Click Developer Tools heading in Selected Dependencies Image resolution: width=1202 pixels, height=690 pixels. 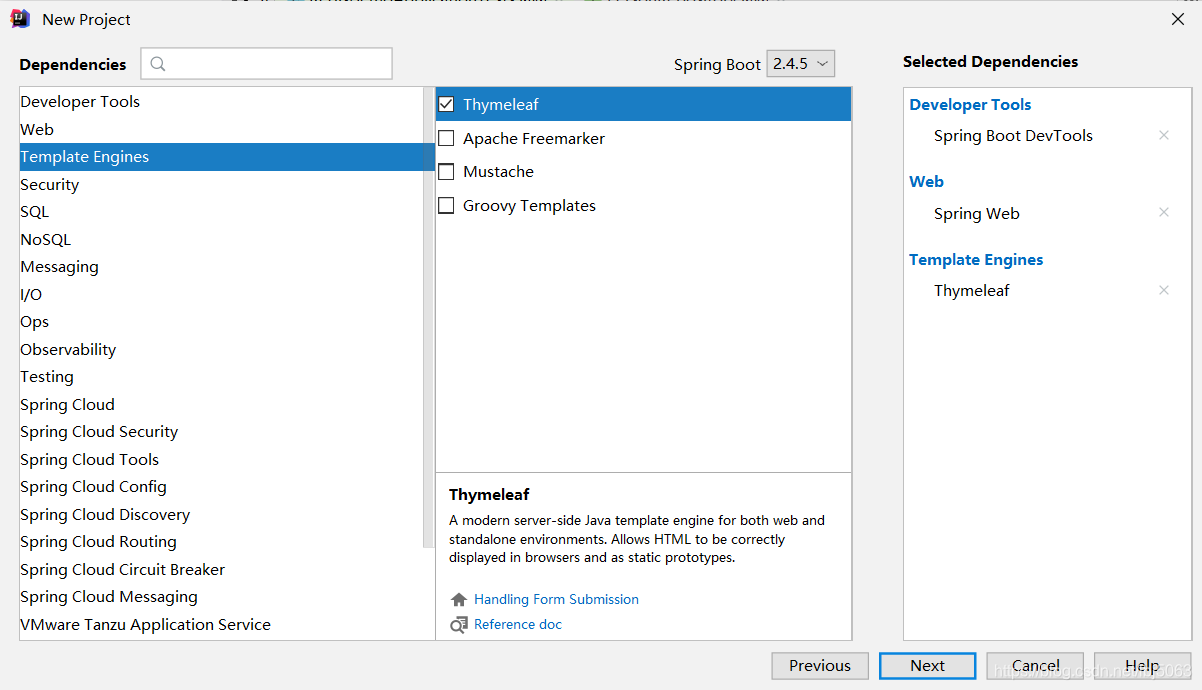[970, 104]
